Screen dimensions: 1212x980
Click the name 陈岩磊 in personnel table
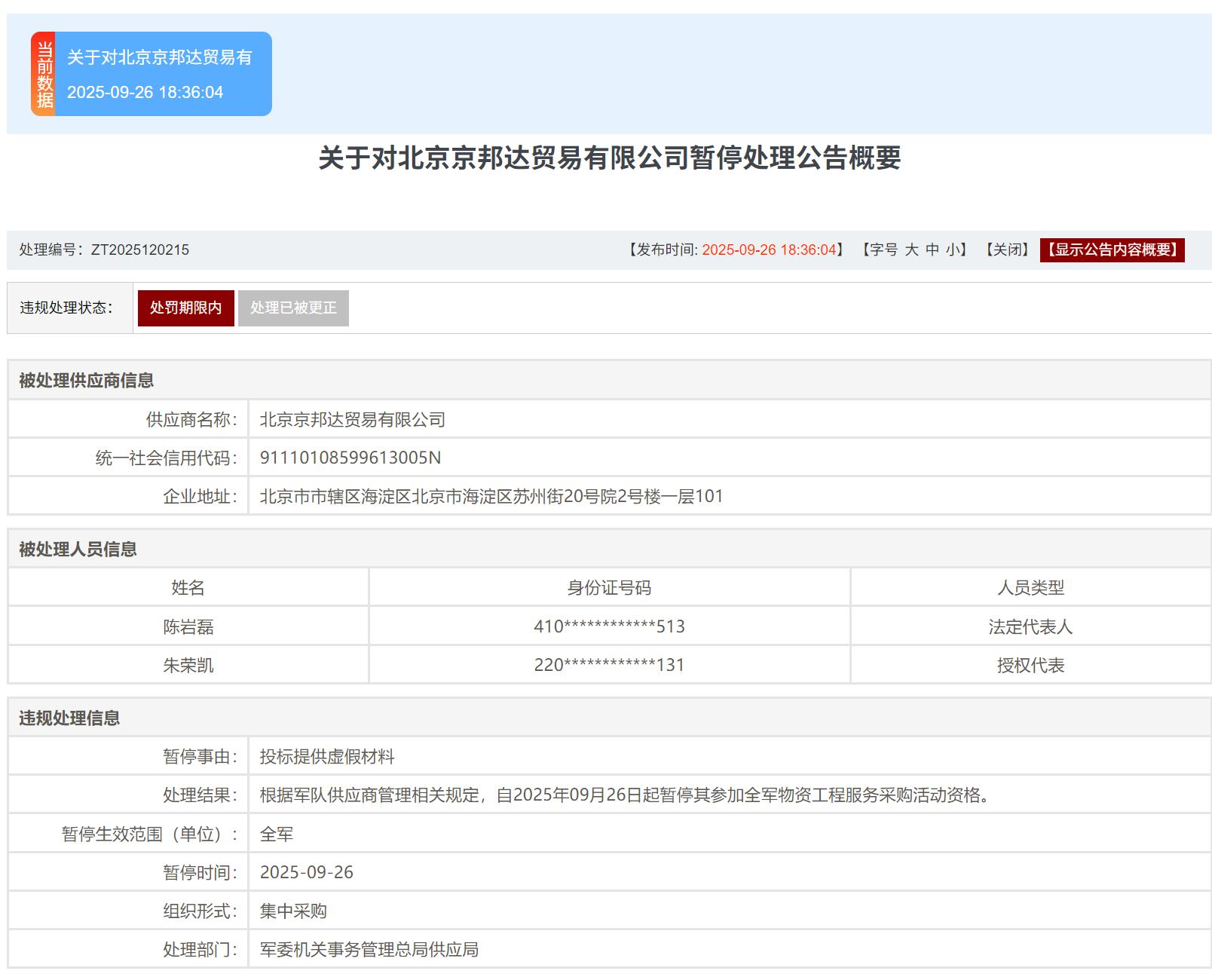(188, 626)
